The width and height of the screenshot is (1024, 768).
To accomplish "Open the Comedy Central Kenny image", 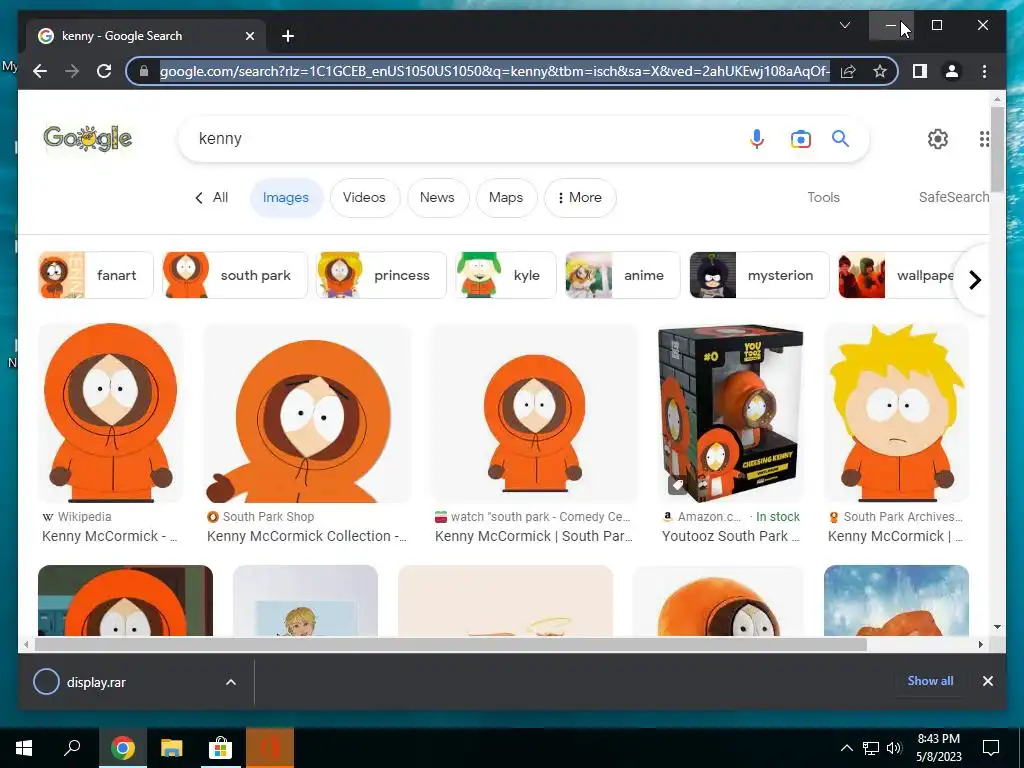I will pyautogui.click(x=534, y=413).
